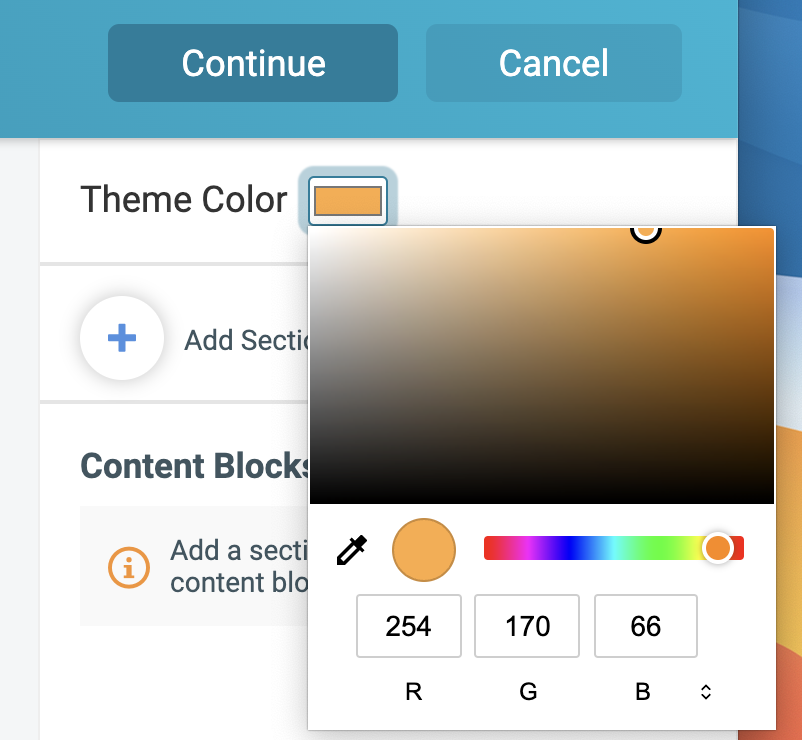The height and width of the screenshot is (740, 802).
Task: Click the orange info icon
Action: click(128, 566)
